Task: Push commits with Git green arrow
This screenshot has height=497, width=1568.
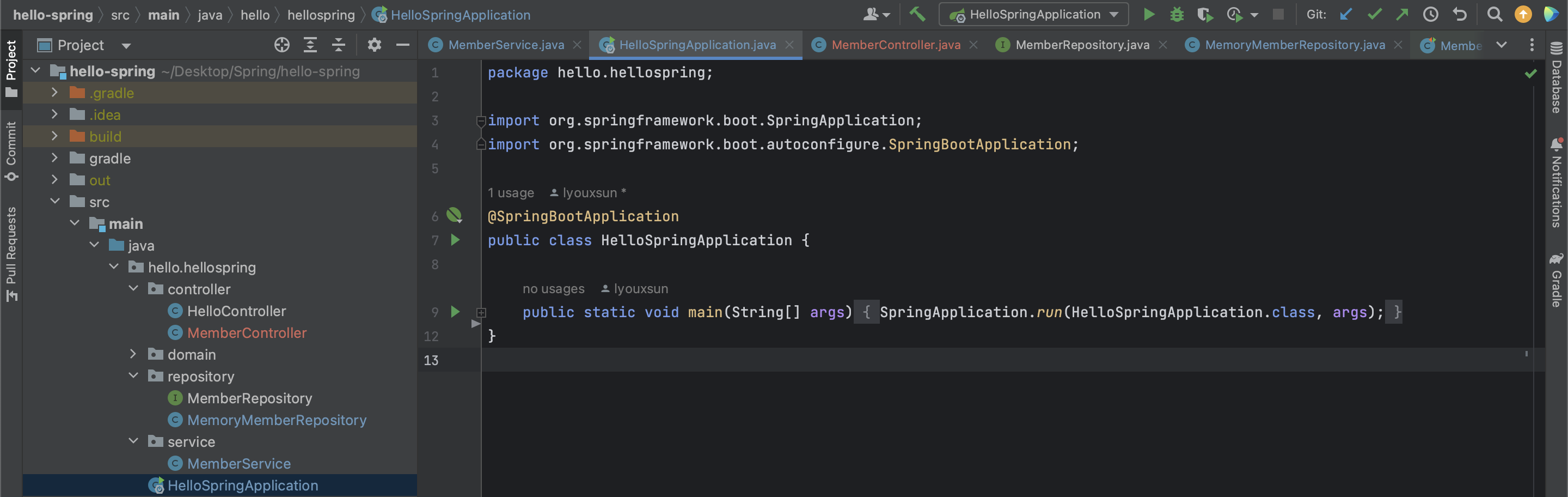Action: (1402, 14)
